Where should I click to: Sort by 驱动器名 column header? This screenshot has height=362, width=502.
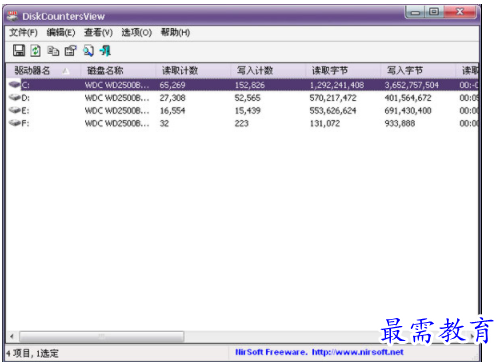43,70
